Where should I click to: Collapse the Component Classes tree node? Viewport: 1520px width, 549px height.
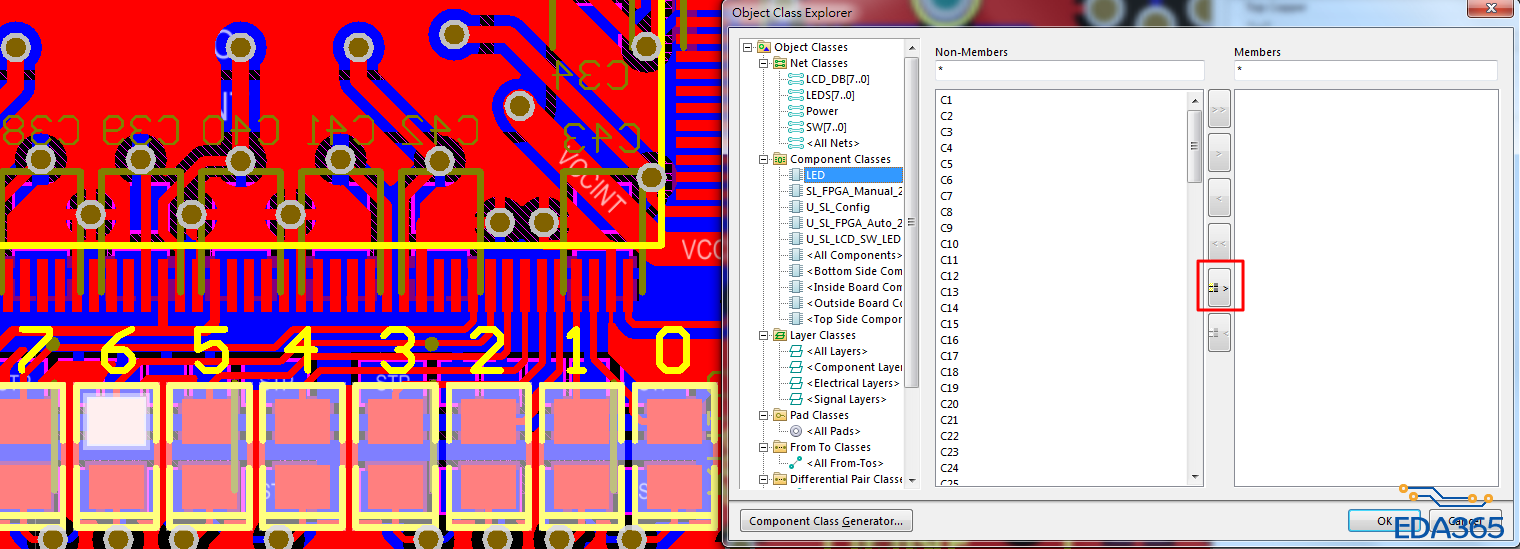pyautogui.click(x=764, y=159)
